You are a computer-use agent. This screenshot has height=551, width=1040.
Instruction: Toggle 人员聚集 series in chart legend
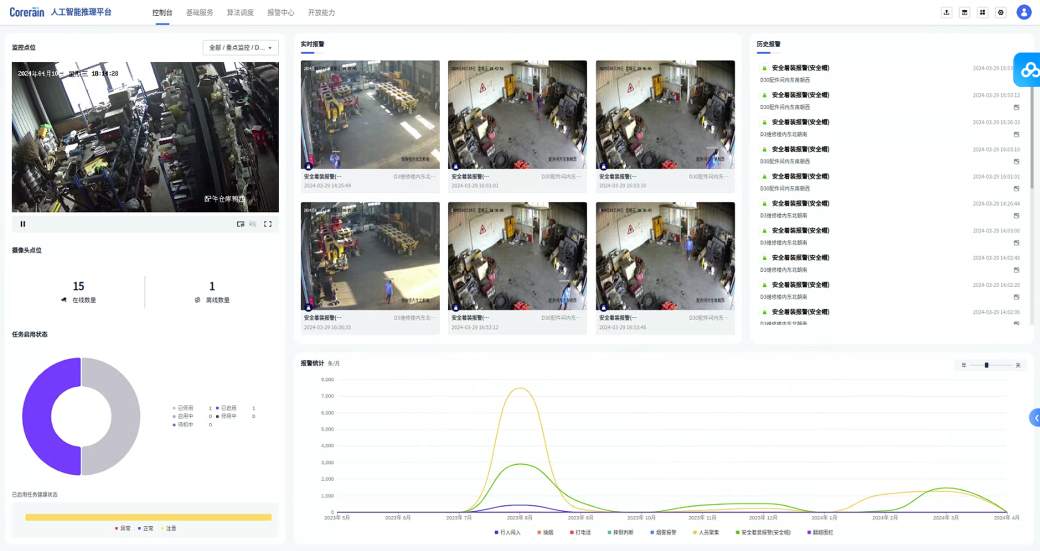coord(706,532)
